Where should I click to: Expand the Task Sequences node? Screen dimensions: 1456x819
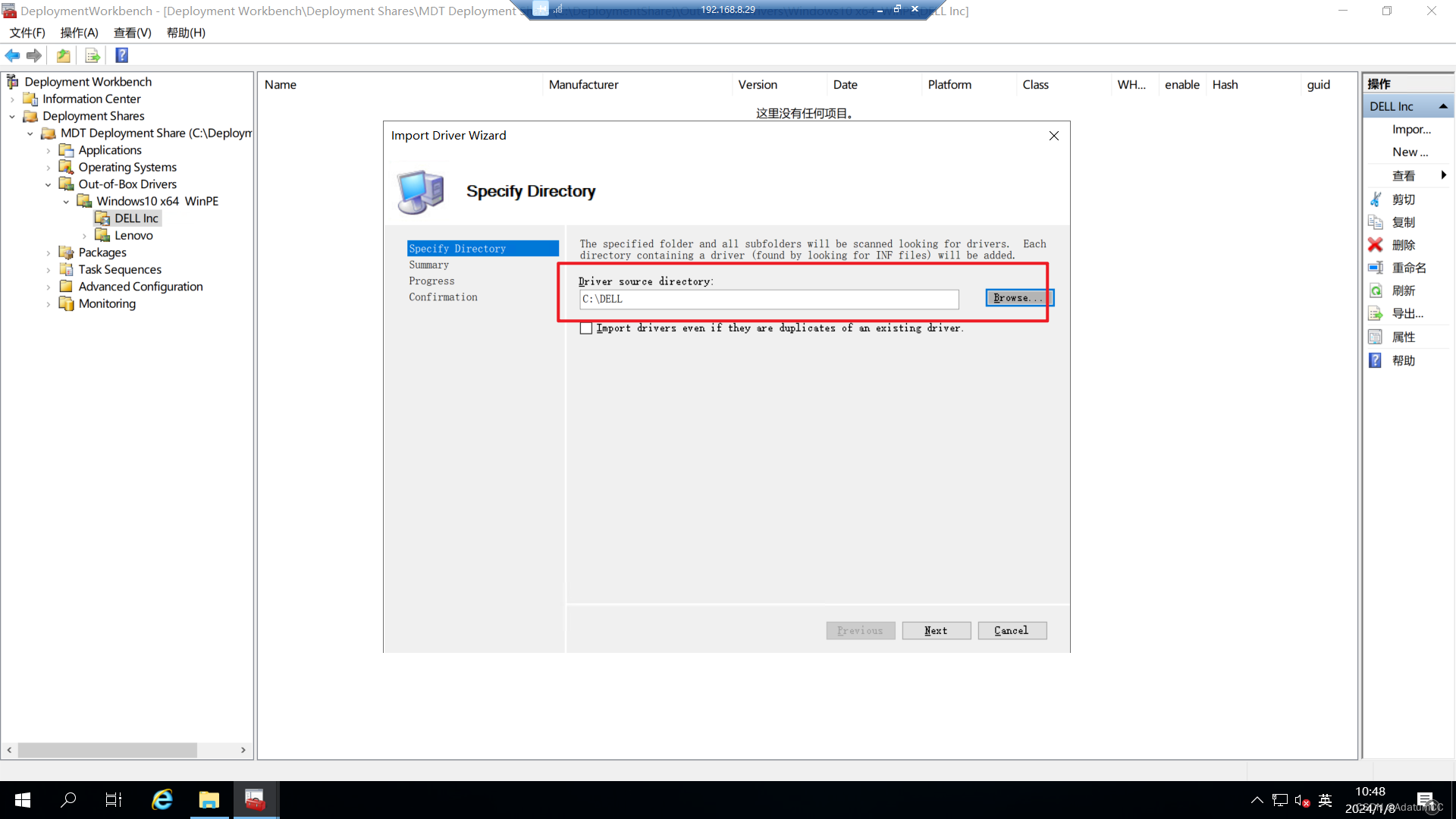click(x=49, y=270)
